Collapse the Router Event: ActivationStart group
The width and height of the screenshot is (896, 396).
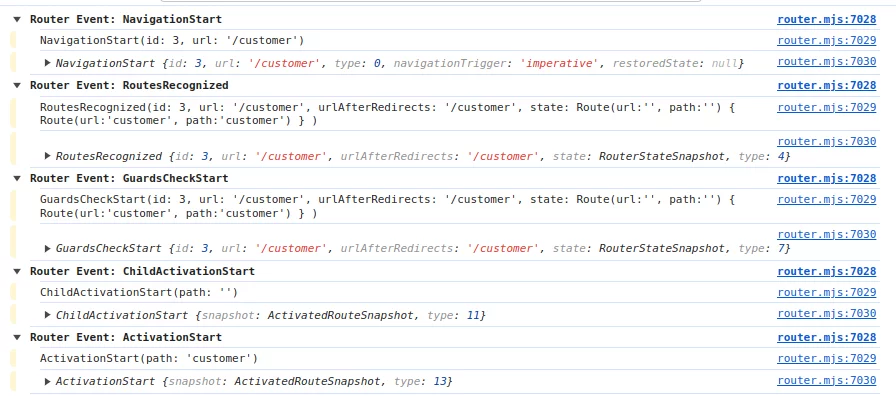pyautogui.click(x=17, y=338)
